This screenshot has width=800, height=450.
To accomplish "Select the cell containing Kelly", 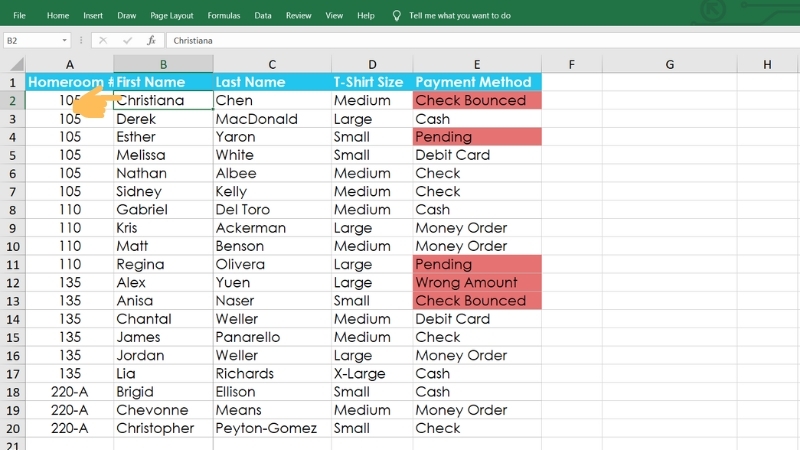I will (x=272, y=191).
